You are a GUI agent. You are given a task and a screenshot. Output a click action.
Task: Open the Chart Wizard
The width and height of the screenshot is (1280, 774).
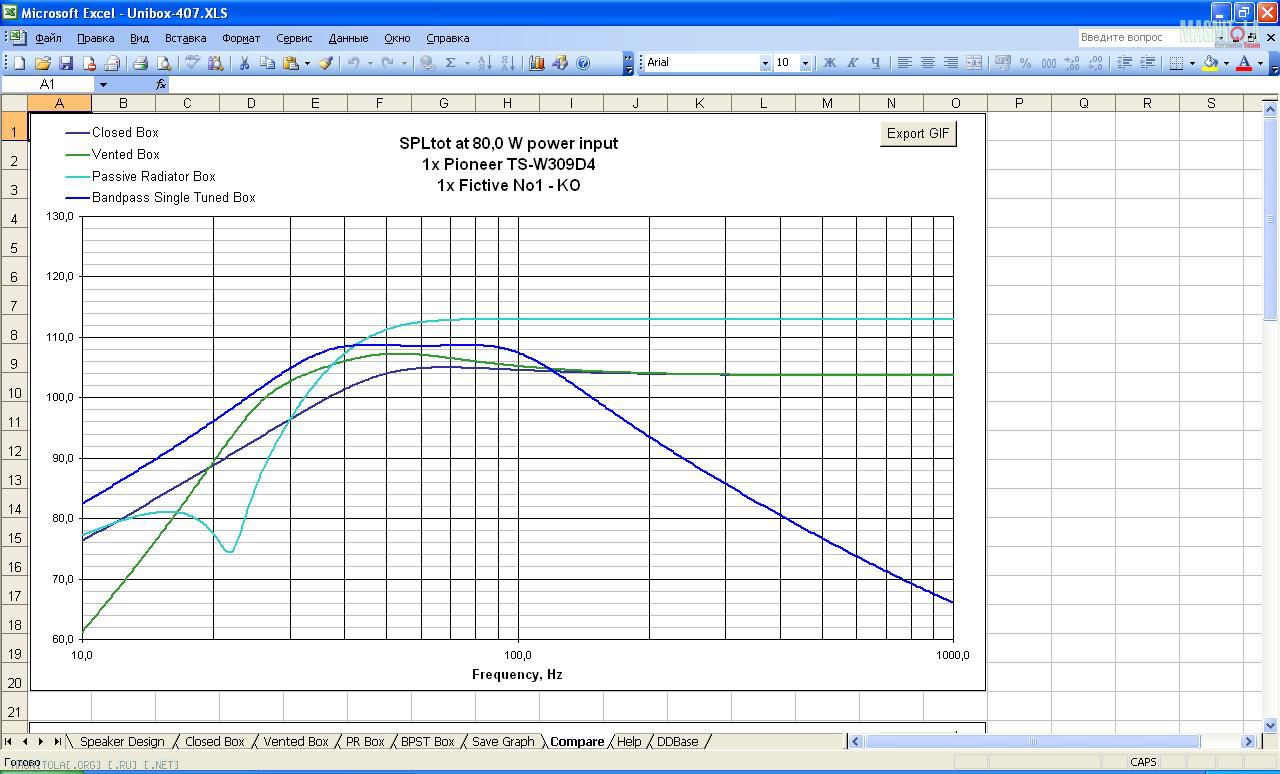[536, 63]
